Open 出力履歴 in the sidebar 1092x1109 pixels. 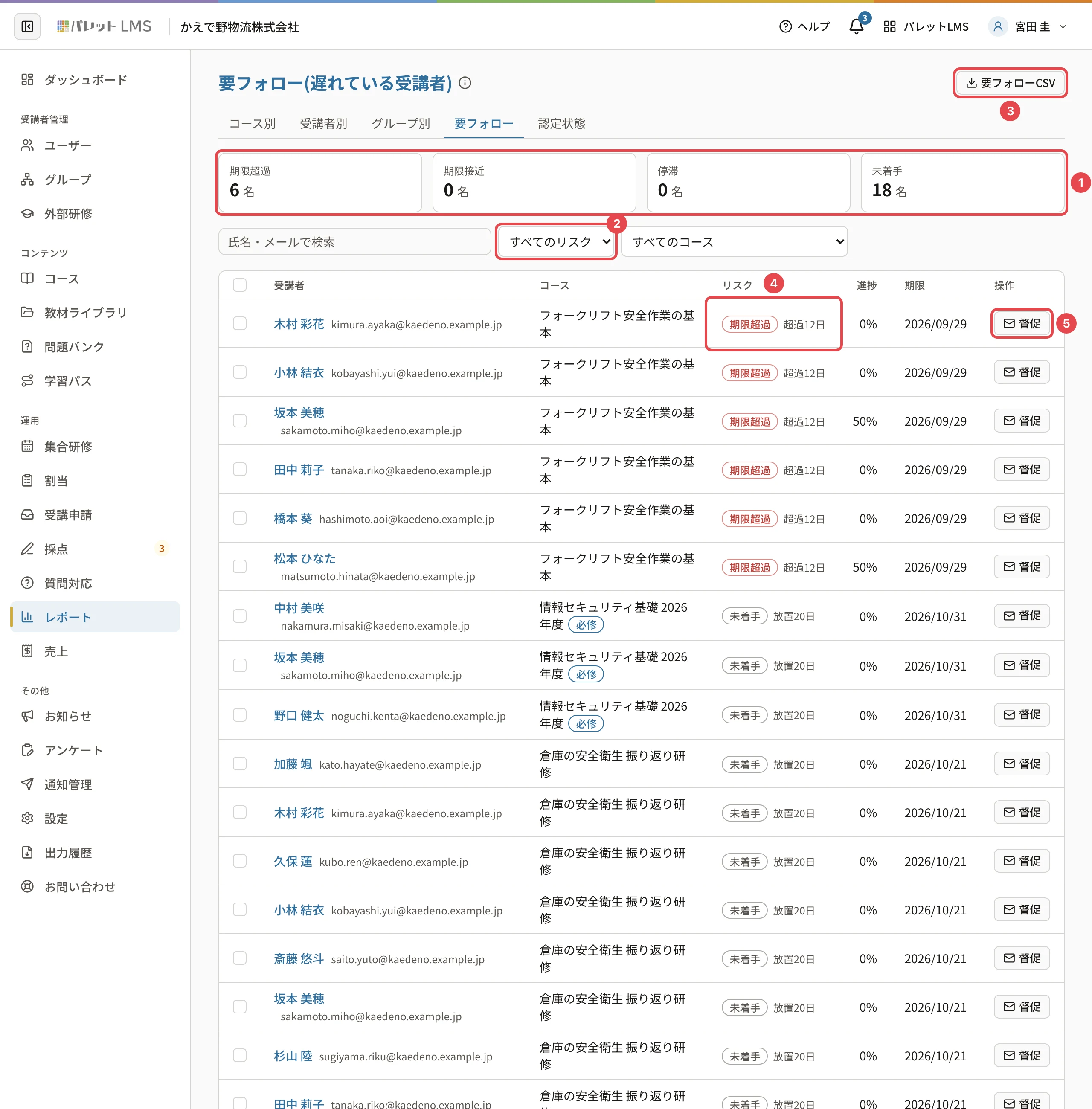(95, 853)
